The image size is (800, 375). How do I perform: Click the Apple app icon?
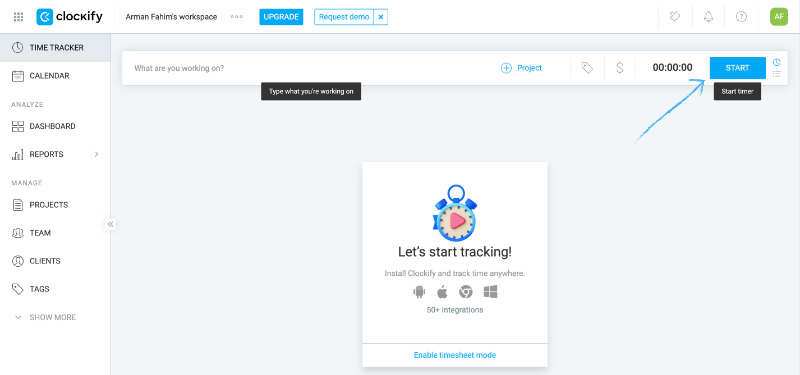pyautogui.click(x=442, y=292)
